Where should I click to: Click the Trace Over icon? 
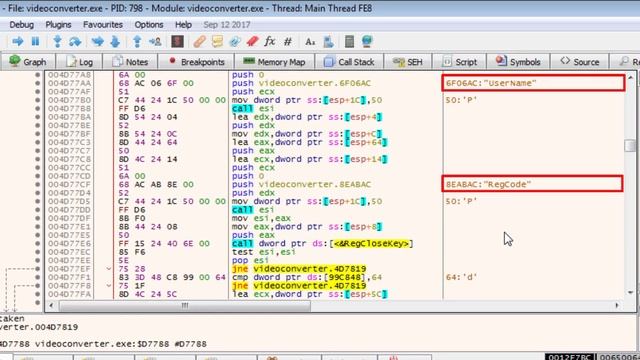pyautogui.click(x=115, y=41)
